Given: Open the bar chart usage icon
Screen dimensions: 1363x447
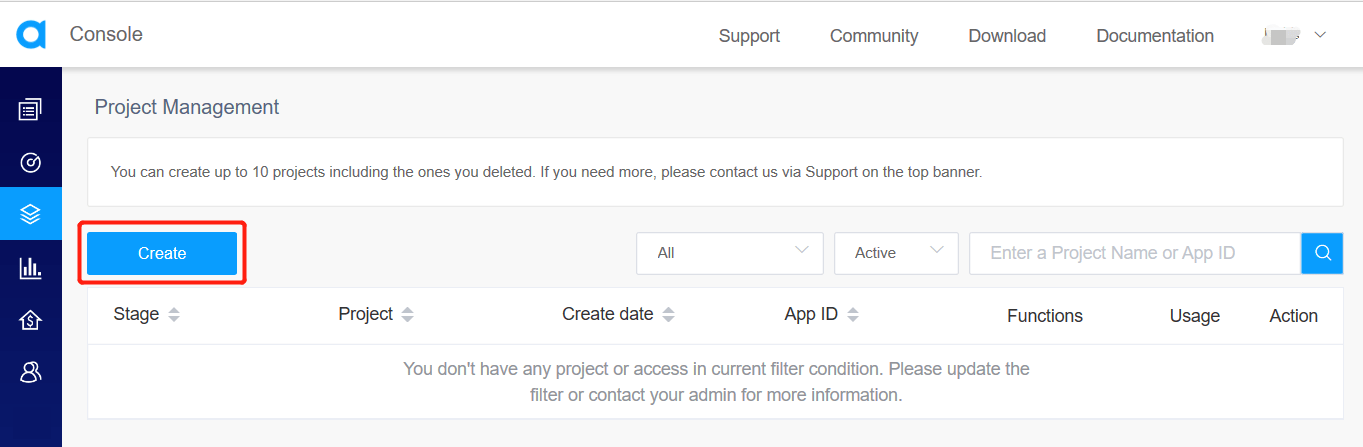Looking at the screenshot, I should 30,267.
